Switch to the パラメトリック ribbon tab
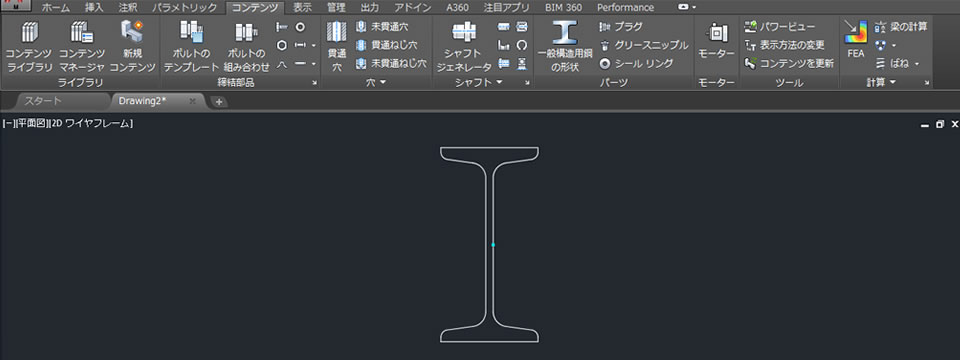The image size is (960, 360). coord(184,8)
